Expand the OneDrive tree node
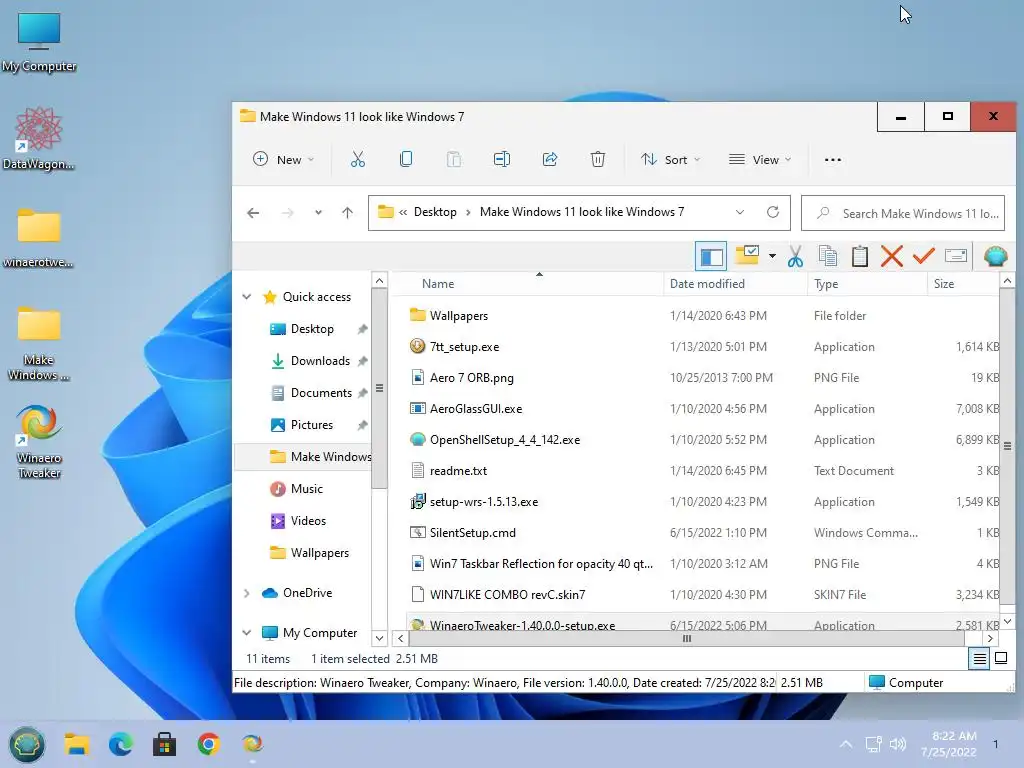Viewport: 1024px width, 768px height. 247,593
